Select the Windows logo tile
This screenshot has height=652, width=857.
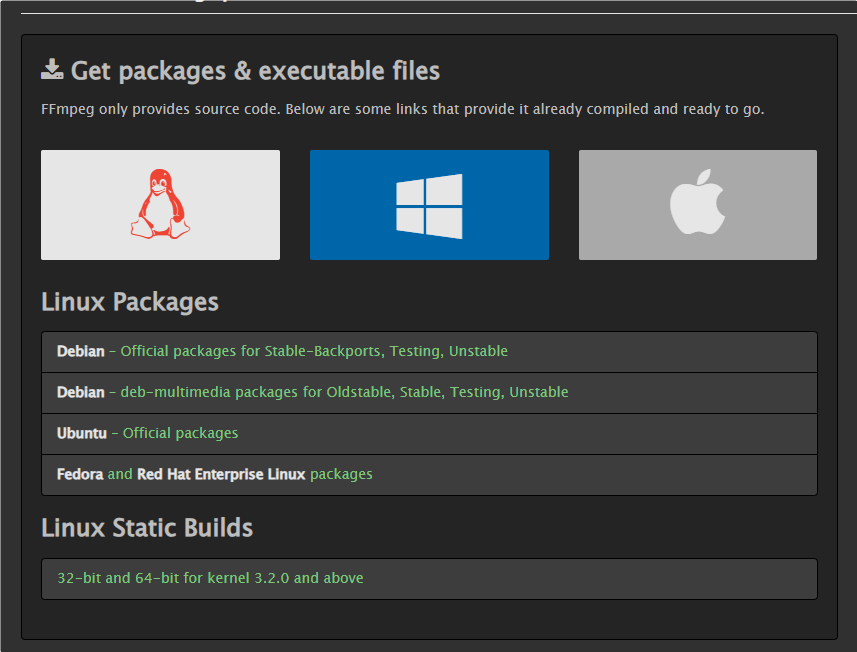point(429,205)
